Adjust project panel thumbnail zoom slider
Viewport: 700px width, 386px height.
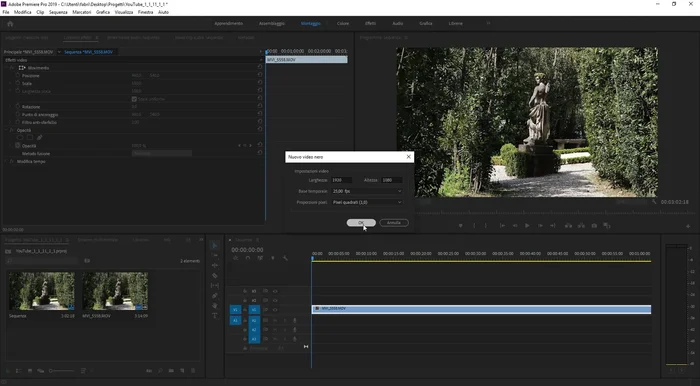coord(62,371)
